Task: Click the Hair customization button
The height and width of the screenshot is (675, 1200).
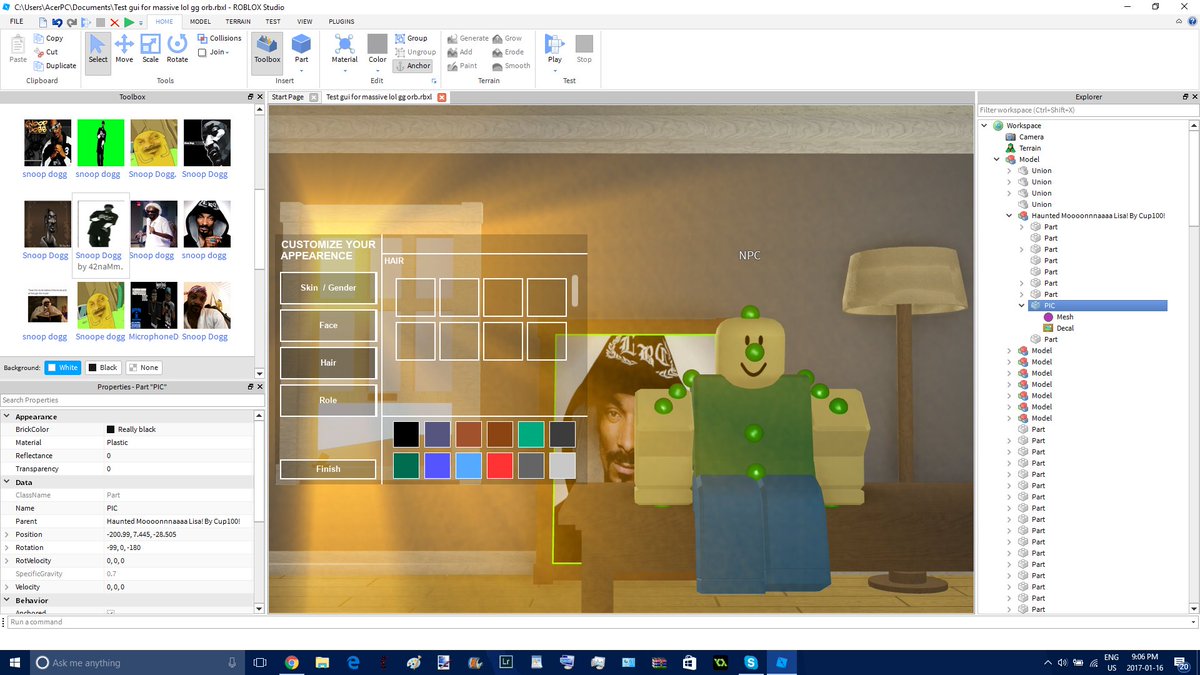Action: 328,362
